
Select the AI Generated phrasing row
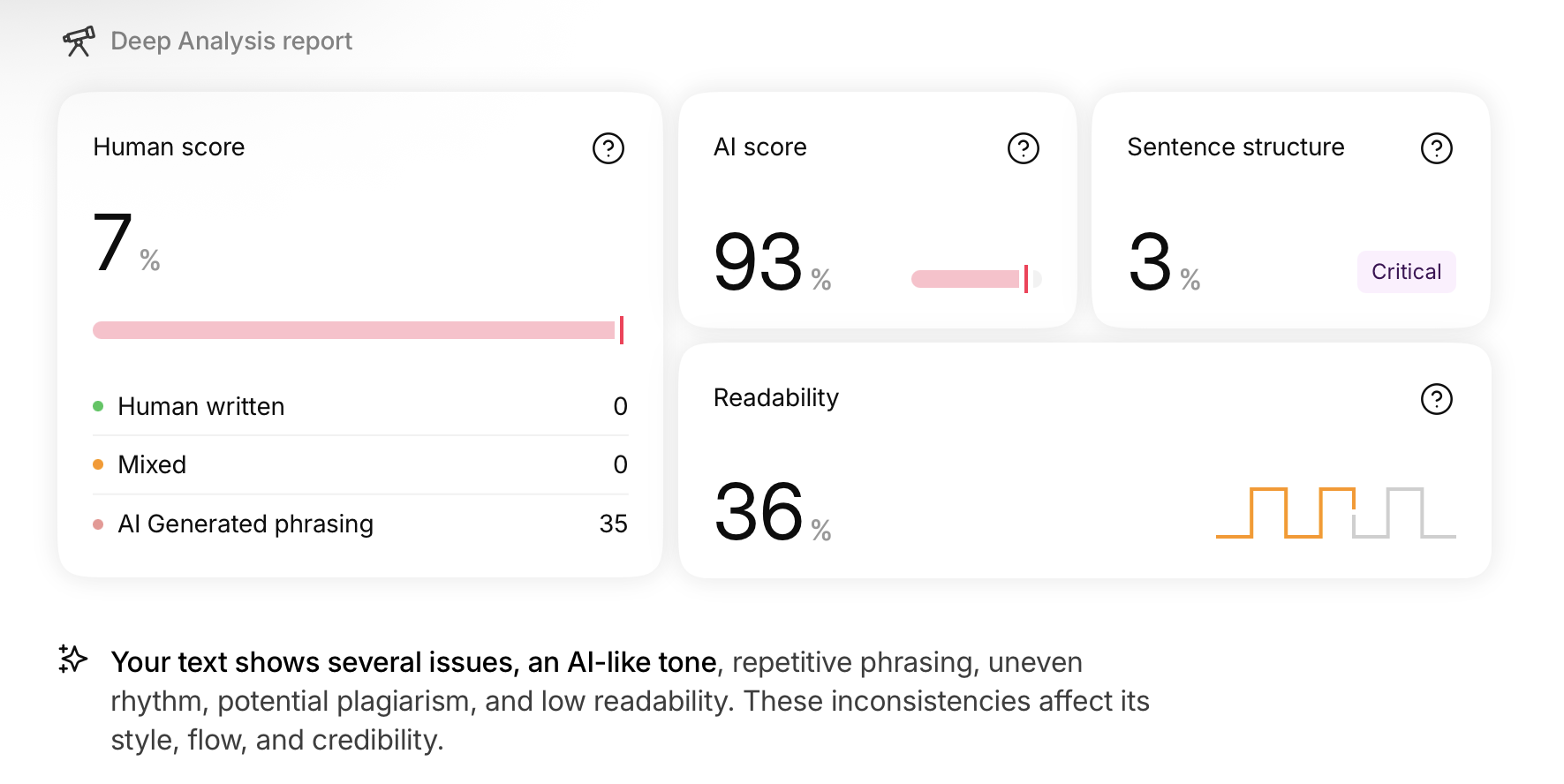tap(360, 524)
